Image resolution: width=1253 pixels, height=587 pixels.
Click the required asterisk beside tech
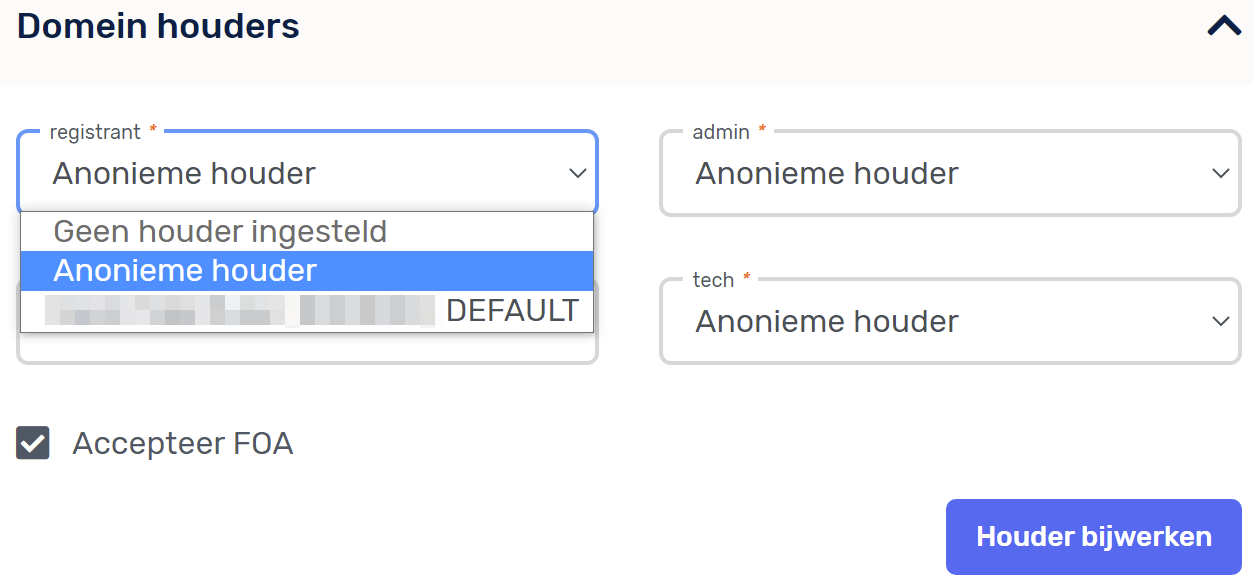coord(746,279)
